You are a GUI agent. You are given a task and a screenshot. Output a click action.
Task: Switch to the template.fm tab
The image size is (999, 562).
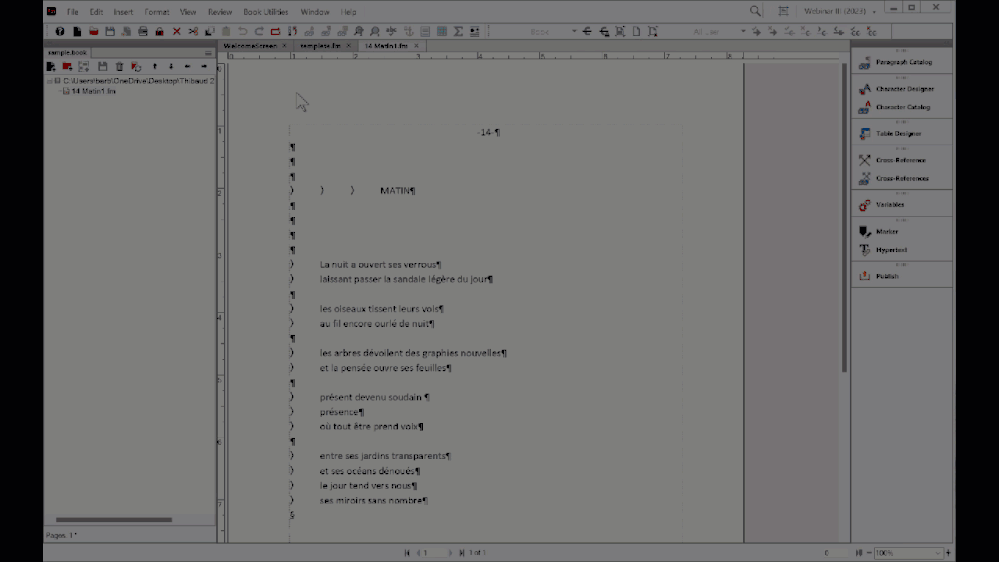click(320, 46)
